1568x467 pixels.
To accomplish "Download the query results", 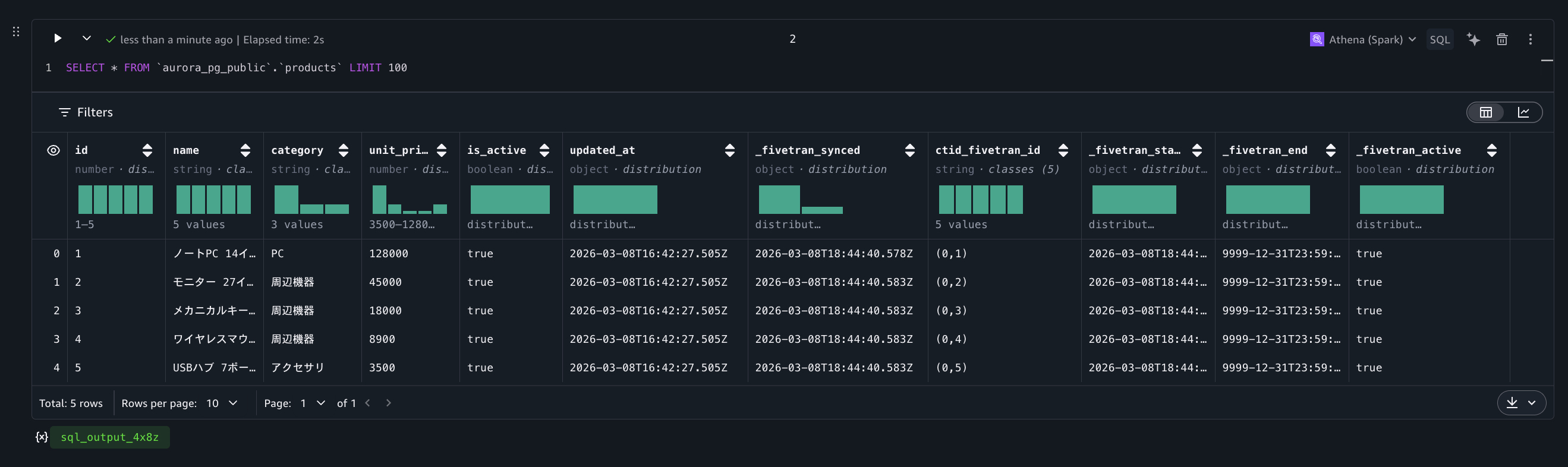I will (1512, 403).
